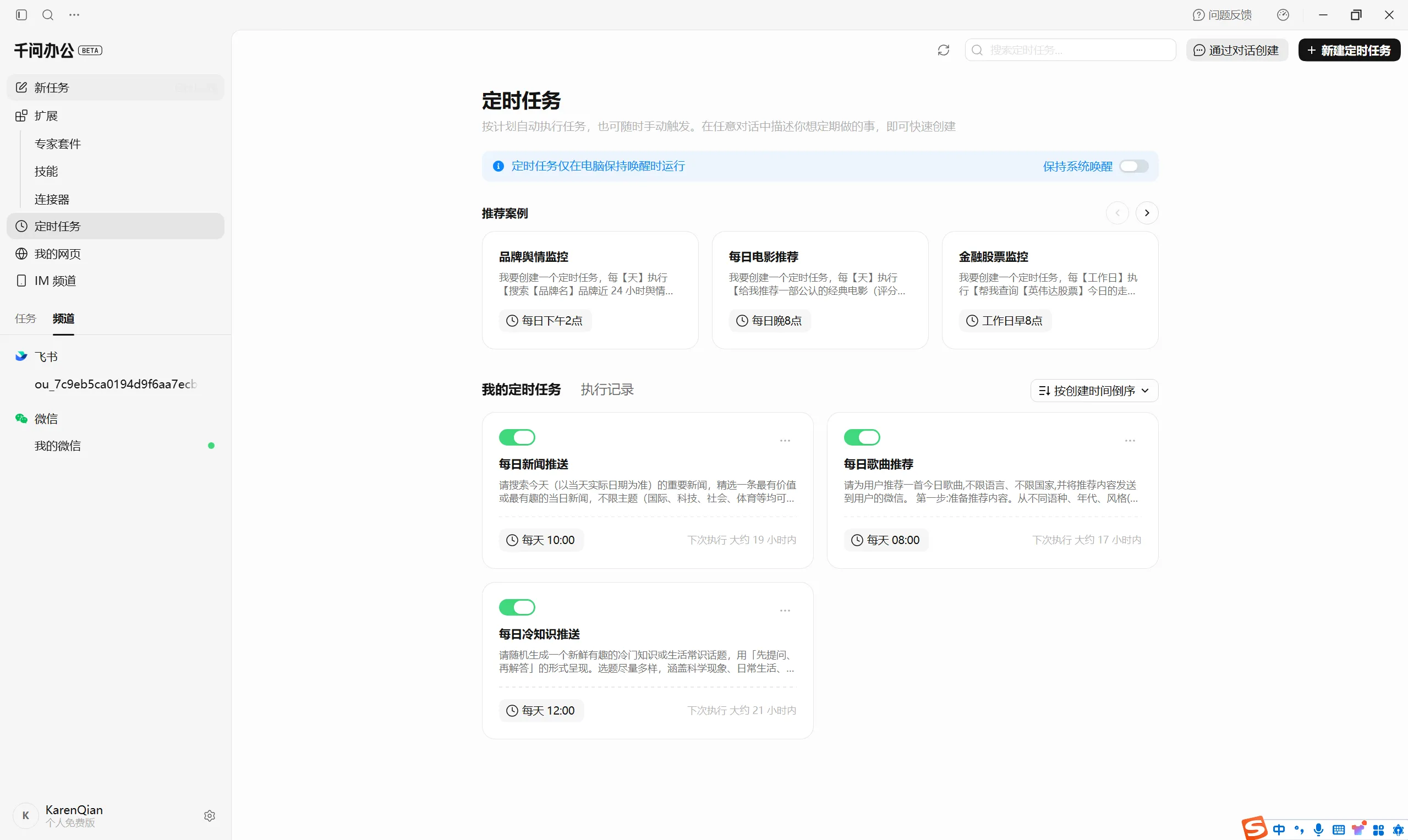
Task: Open the dashboard gauge icon in title bar
Action: (x=1283, y=15)
